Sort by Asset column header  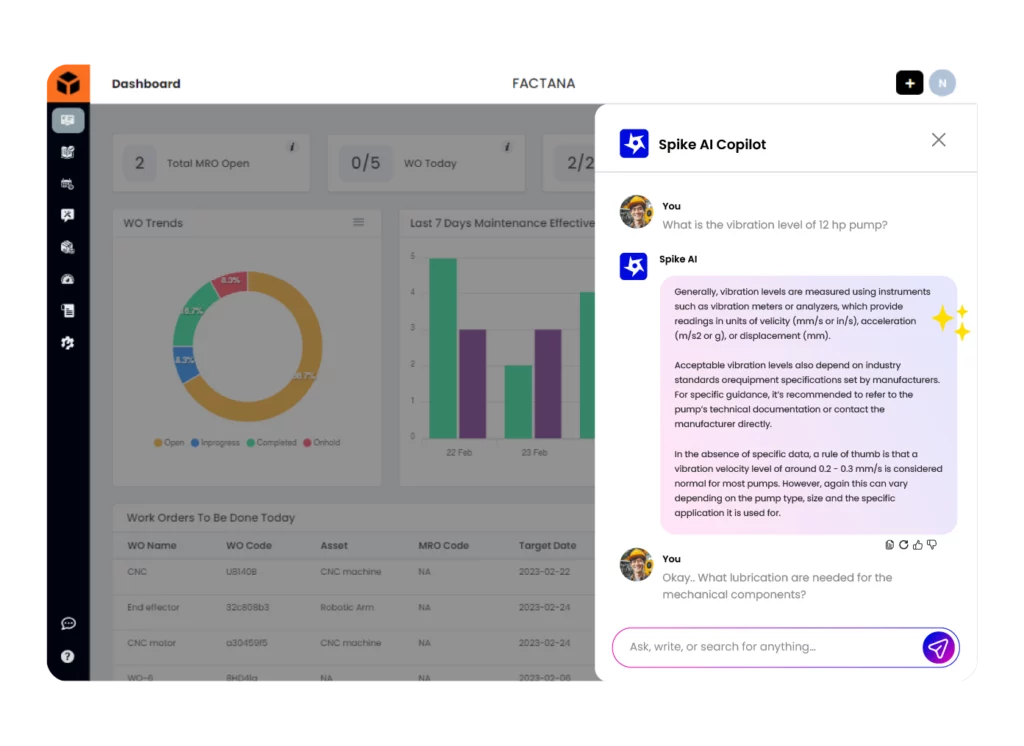[x=334, y=545]
